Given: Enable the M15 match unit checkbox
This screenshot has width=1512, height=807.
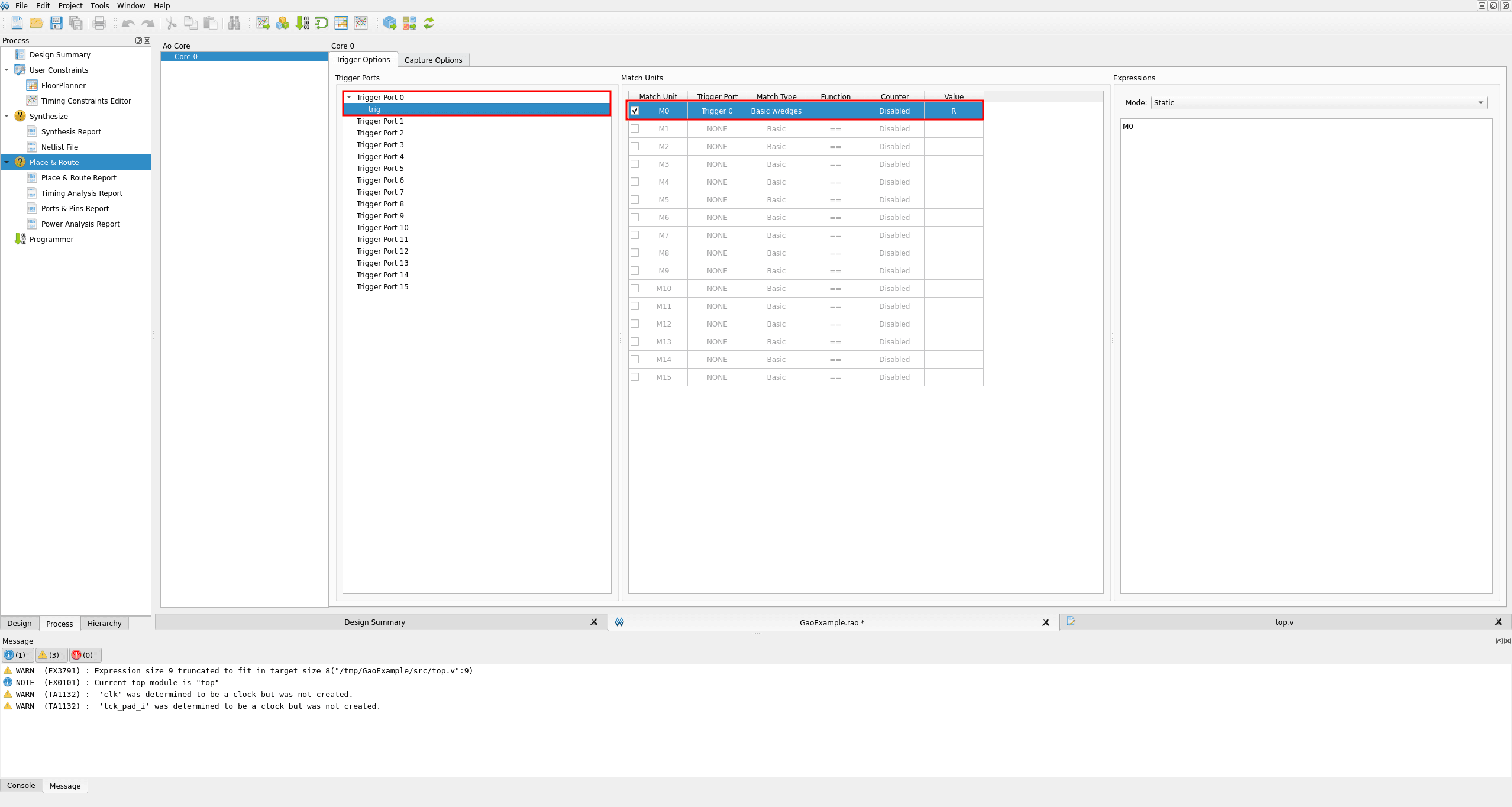Looking at the screenshot, I should (635, 377).
